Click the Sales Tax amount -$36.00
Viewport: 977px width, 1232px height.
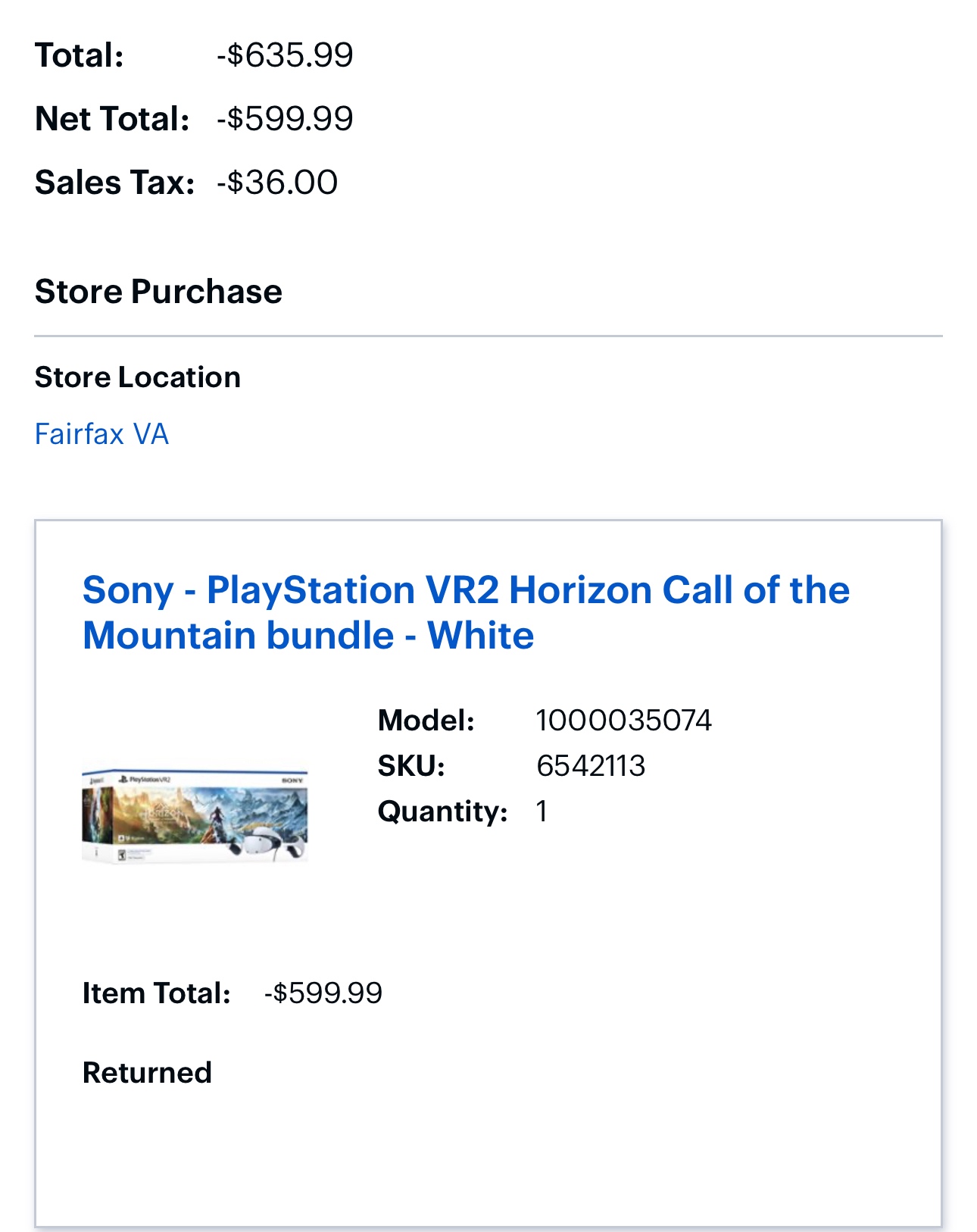pos(277,183)
